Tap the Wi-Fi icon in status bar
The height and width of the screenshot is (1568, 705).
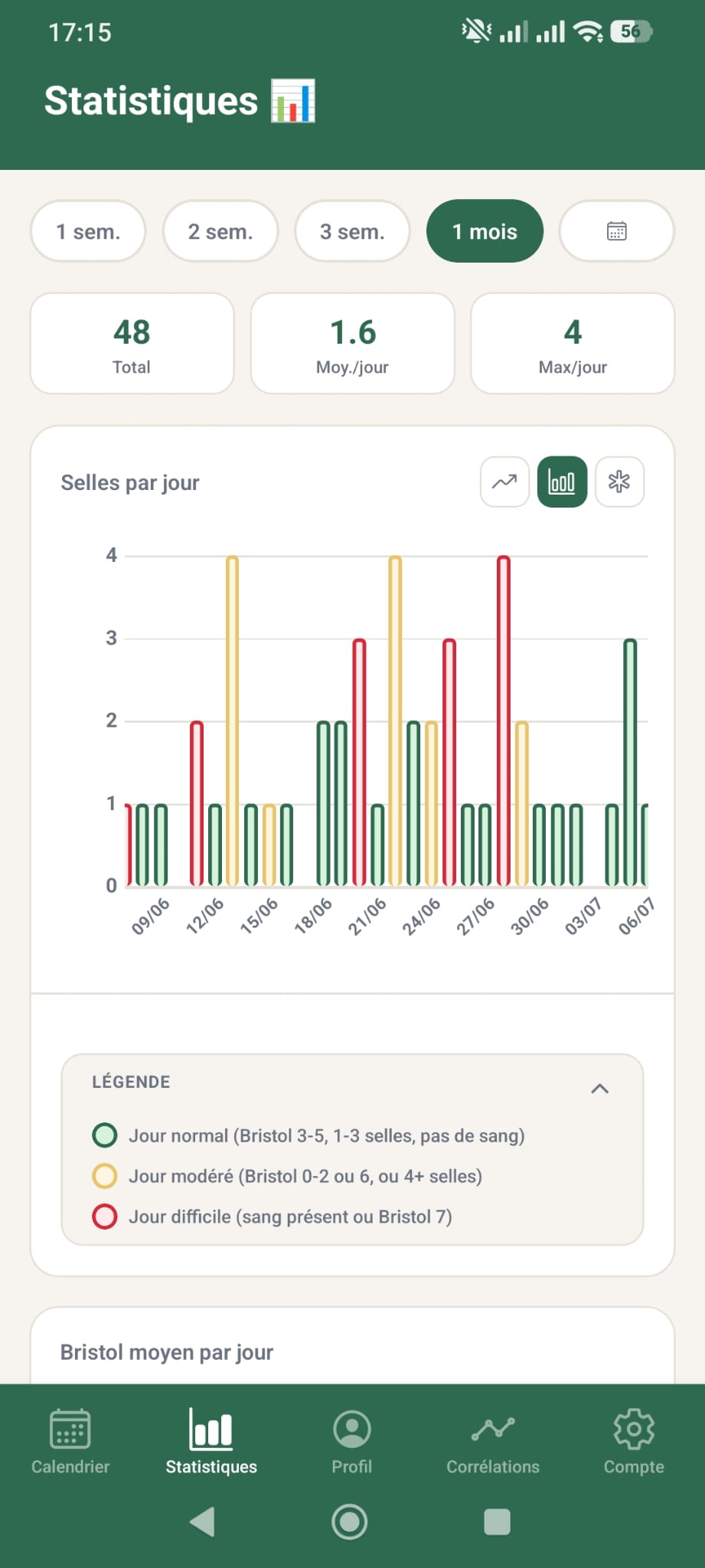(x=588, y=31)
